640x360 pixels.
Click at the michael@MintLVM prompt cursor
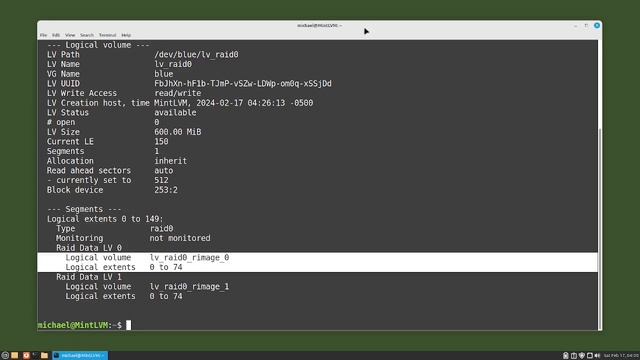(x=128, y=325)
